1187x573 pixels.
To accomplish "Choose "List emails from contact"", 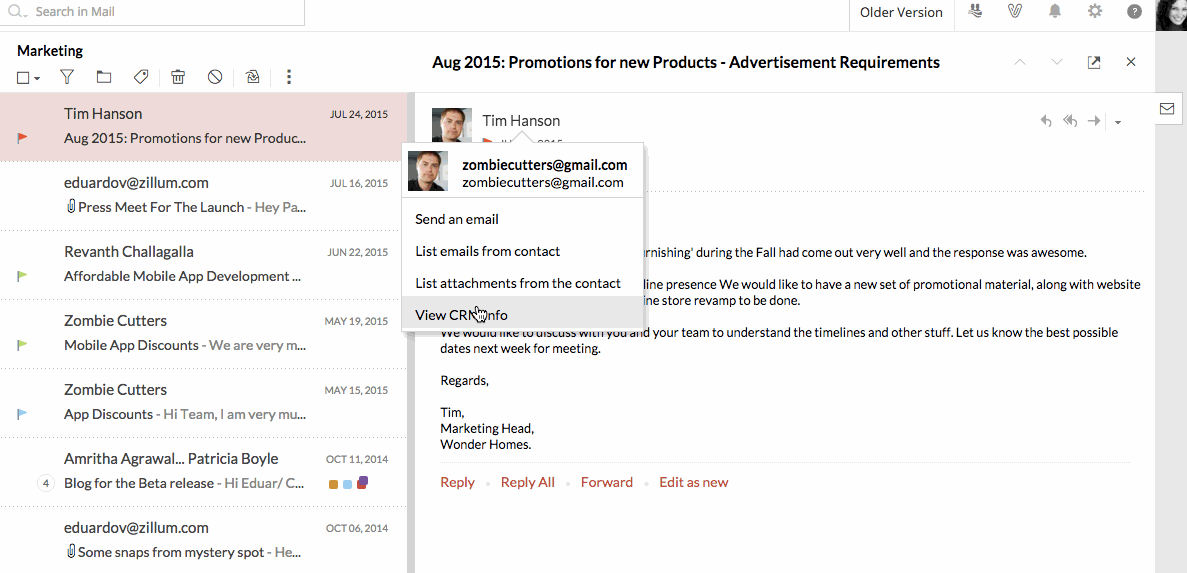I will (487, 251).
